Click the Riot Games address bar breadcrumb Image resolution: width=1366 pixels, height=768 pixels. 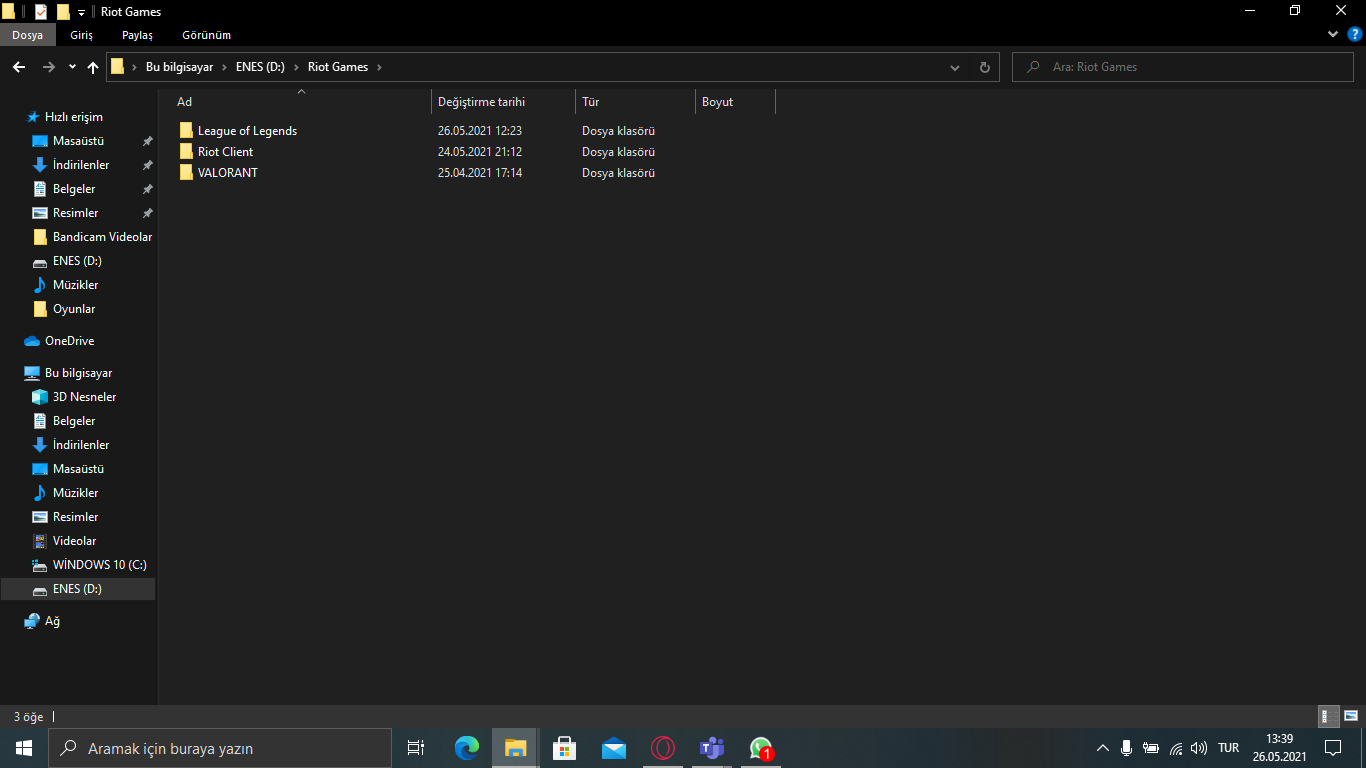[x=338, y=67]
